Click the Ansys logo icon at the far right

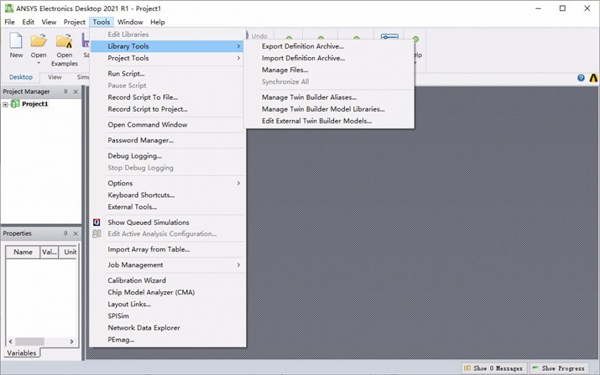point(593,78)
